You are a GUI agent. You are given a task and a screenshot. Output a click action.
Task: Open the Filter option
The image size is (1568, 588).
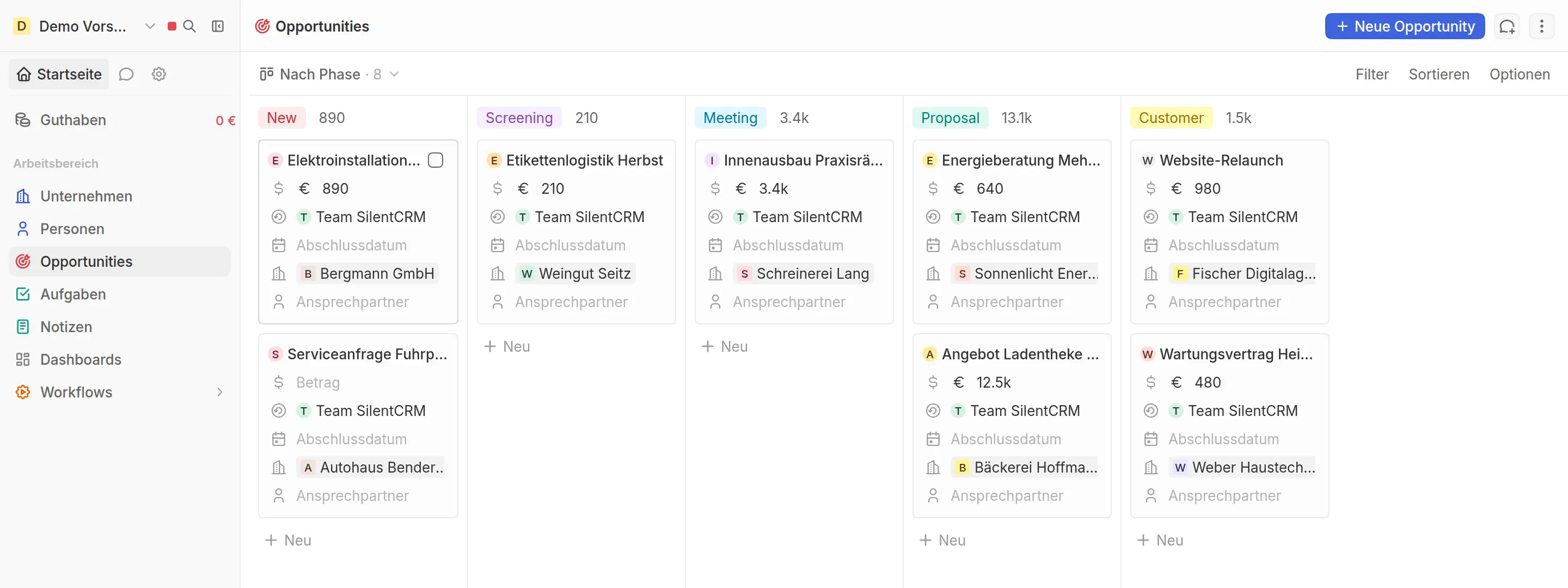point(1371,74)
